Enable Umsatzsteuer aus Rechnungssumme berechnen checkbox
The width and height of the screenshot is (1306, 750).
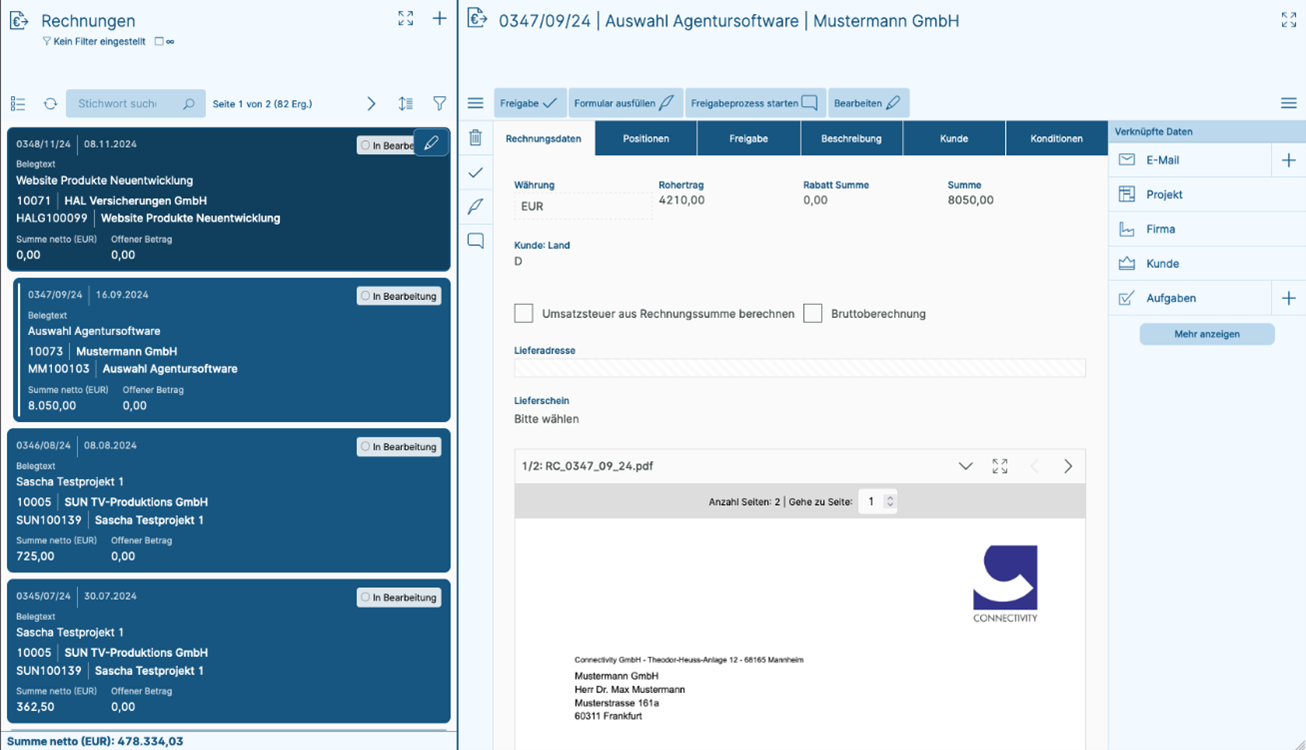(523, 314)
